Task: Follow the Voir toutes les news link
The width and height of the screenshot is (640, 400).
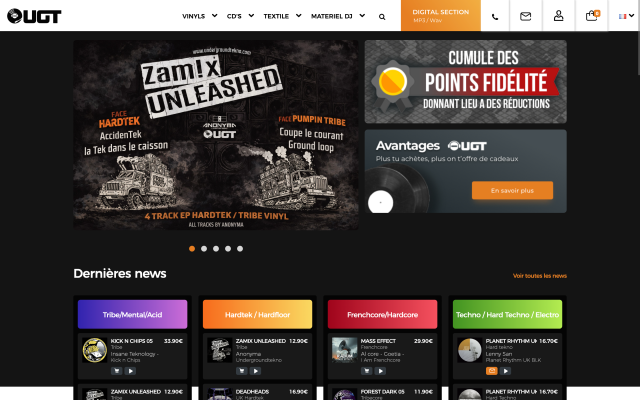Action: tap(540, 276)
